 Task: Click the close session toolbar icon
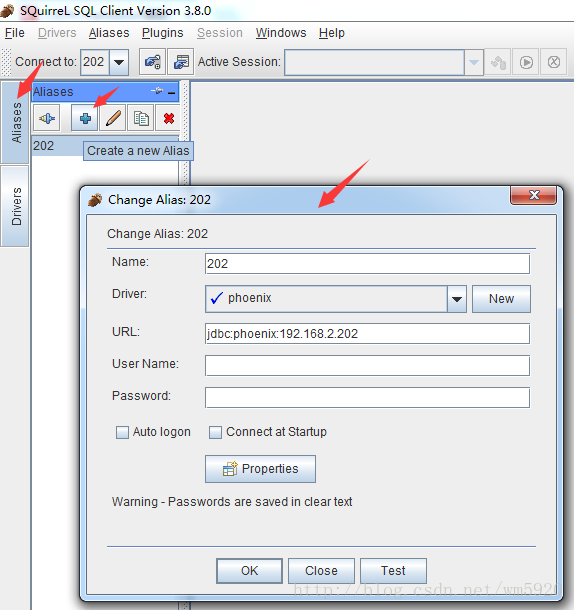(554, 62)
